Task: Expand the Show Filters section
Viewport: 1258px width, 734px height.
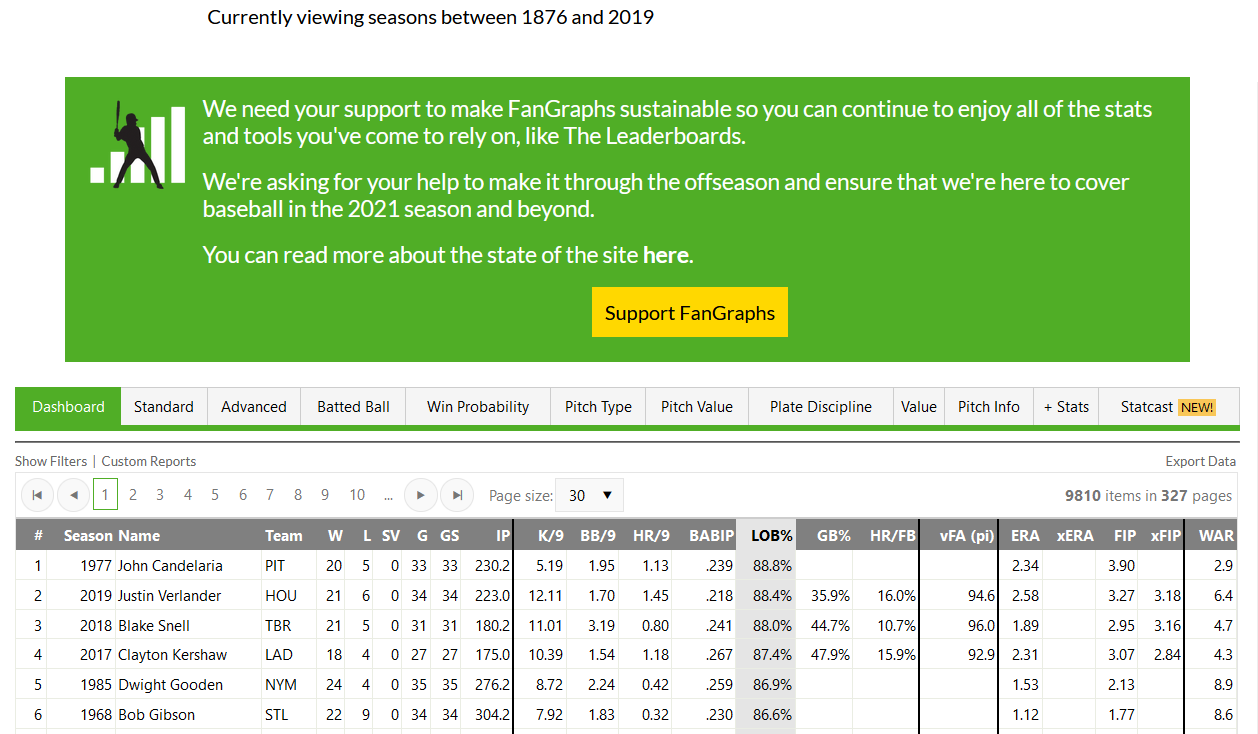Action: pyautogui.click(x=51, y=461)
